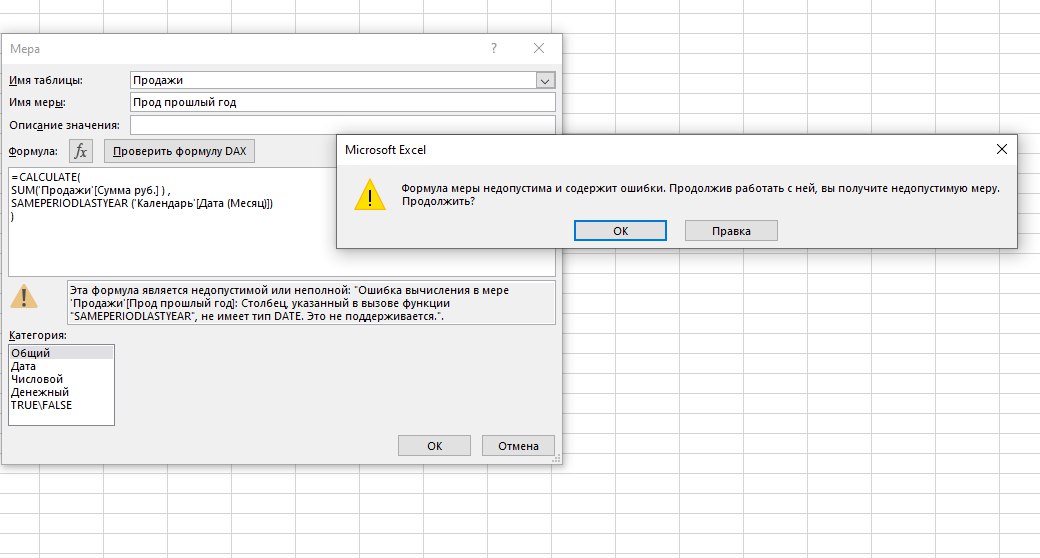Click the Мера dialog resize grip
The height and width of the screenshot is (558, 1040).
pyautogui.click(x=556, y=458)
